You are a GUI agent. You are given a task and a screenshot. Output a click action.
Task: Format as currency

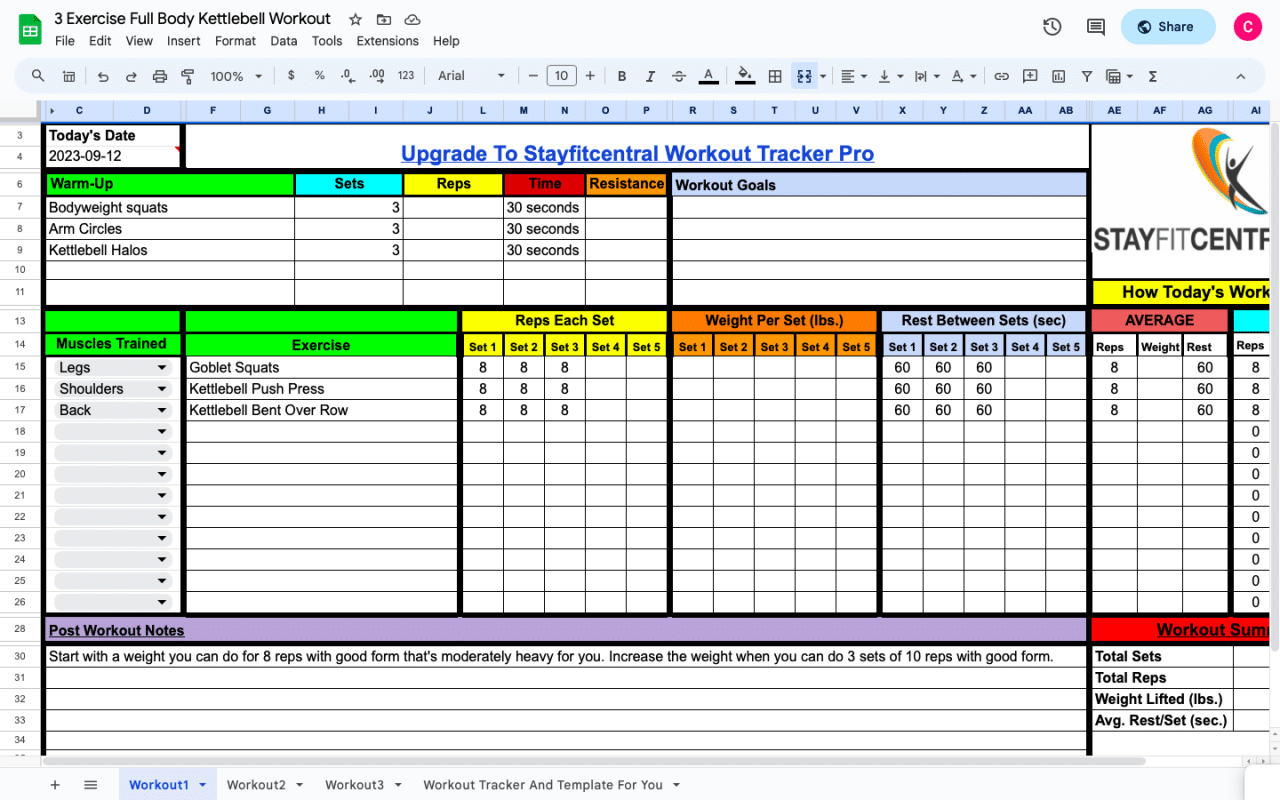point(291,76)
